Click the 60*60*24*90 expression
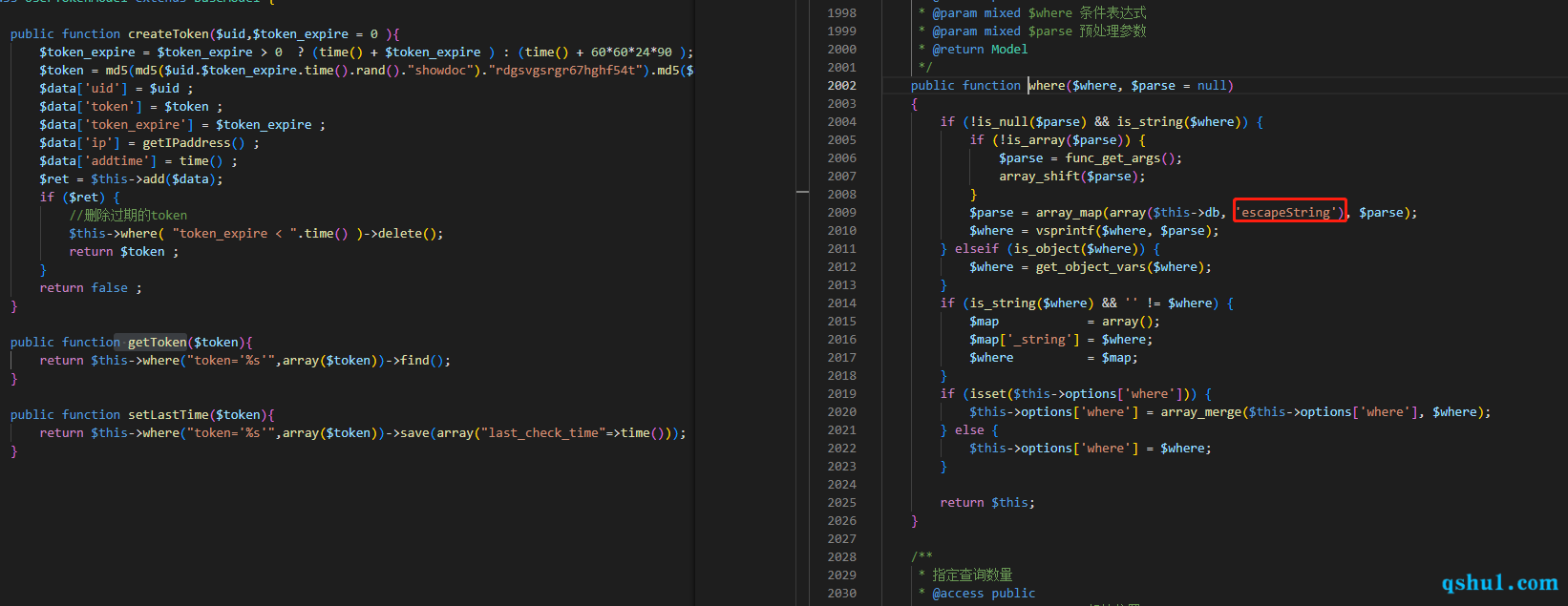 631,52
